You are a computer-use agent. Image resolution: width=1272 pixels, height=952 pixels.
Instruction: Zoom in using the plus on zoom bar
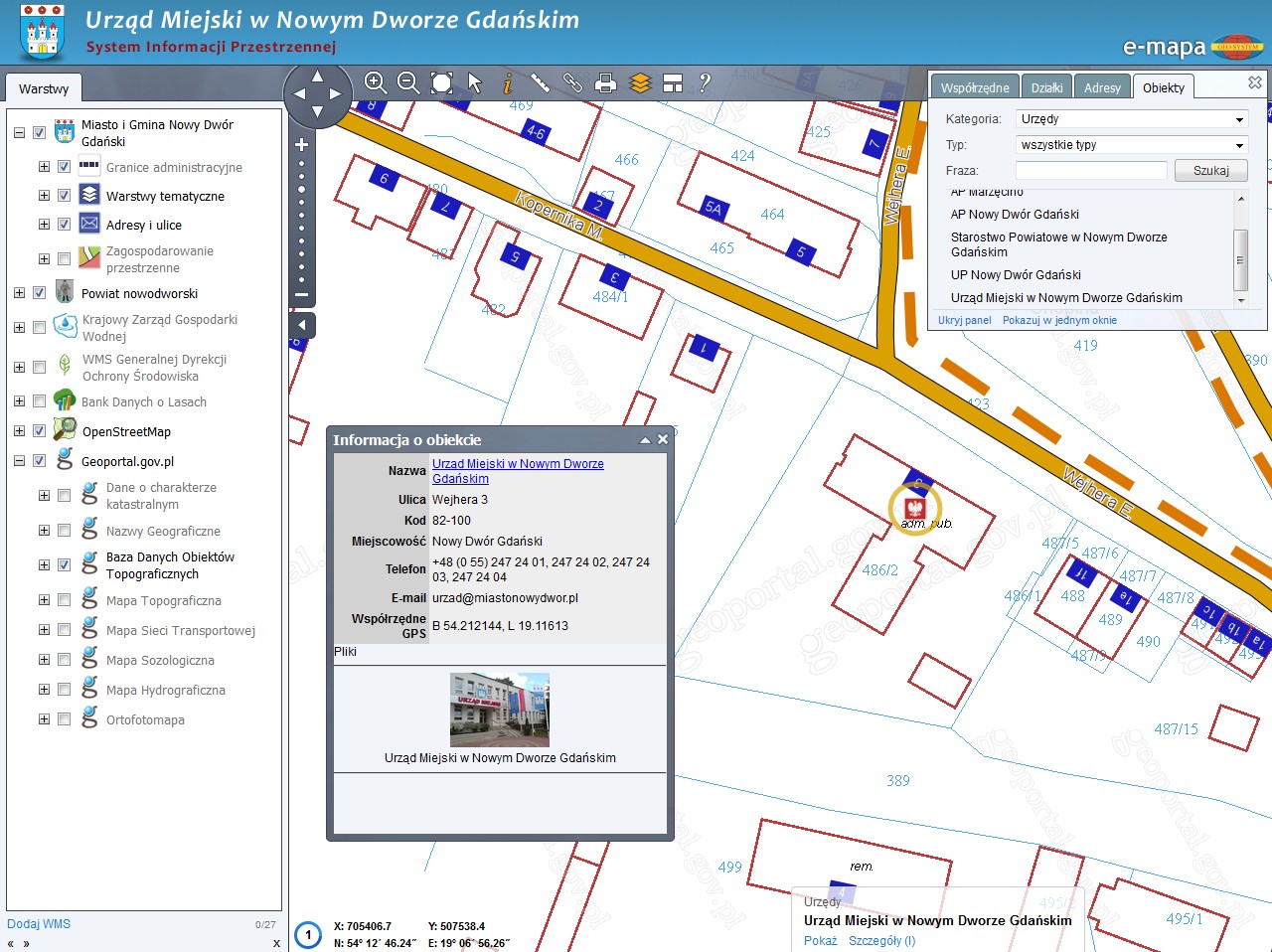pyautogui.click(x=301, y=144)
